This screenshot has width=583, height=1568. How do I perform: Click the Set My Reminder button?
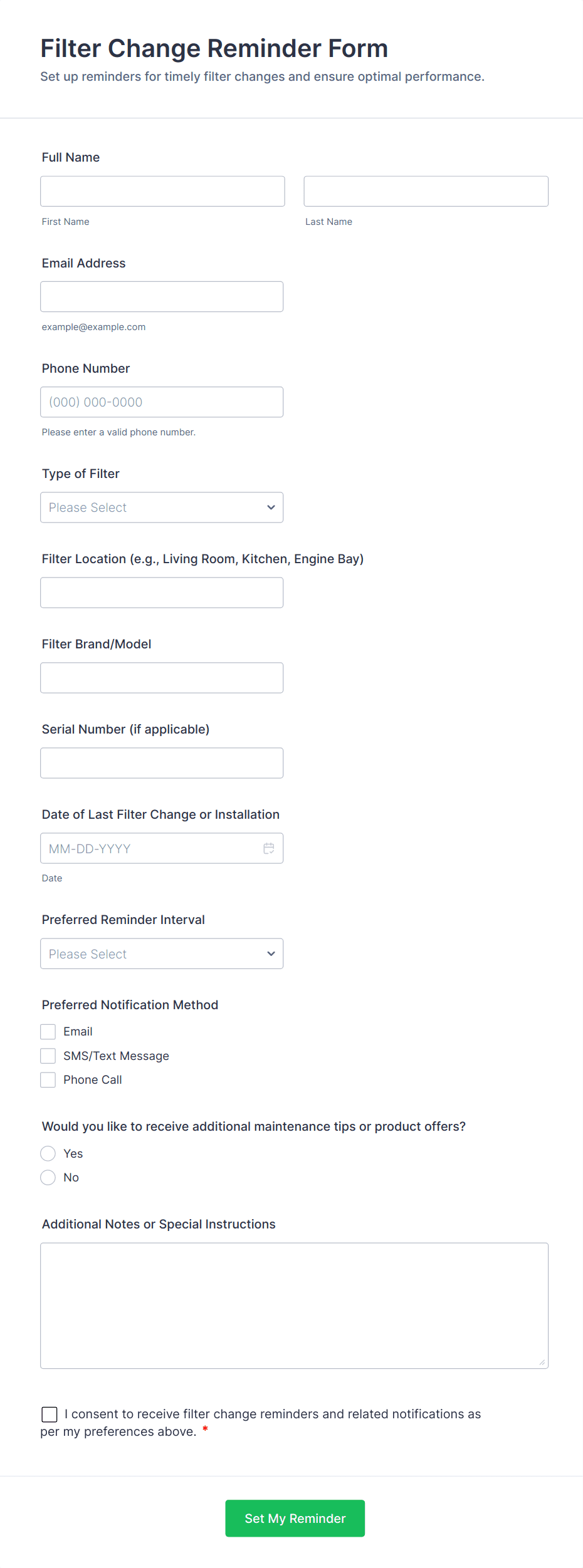click(x=295, y=1519)
